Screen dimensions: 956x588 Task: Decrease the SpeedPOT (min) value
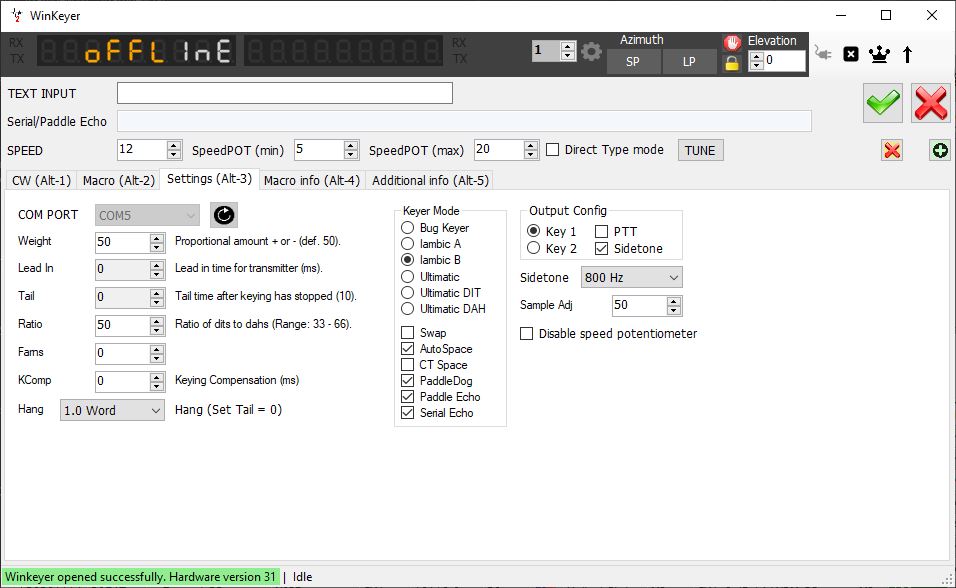351,154
